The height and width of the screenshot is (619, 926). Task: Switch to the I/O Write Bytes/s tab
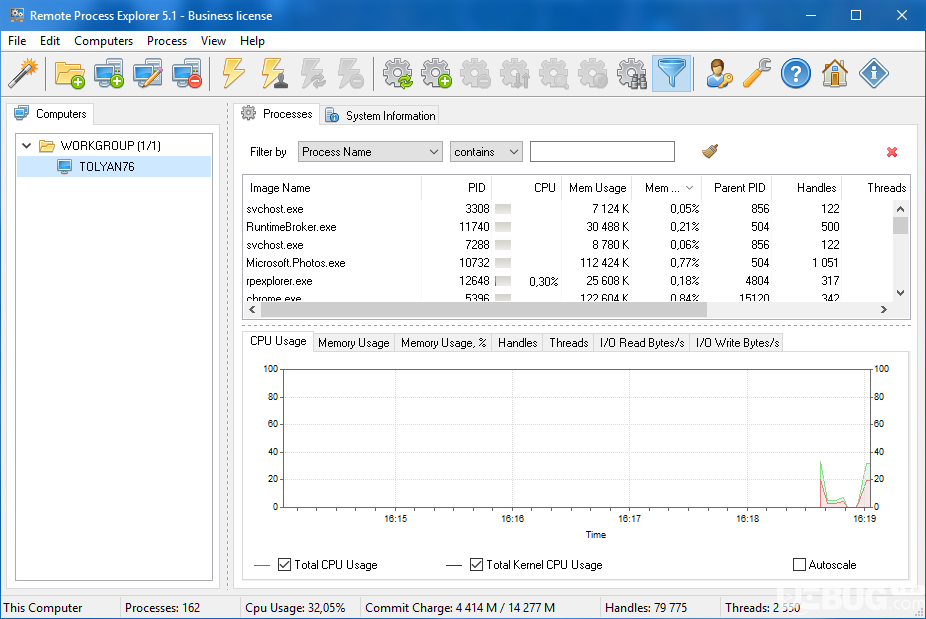point(738,343)
